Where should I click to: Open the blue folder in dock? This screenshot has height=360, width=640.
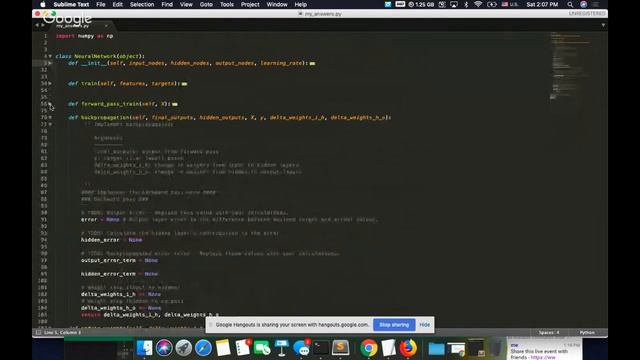[436, 349]
